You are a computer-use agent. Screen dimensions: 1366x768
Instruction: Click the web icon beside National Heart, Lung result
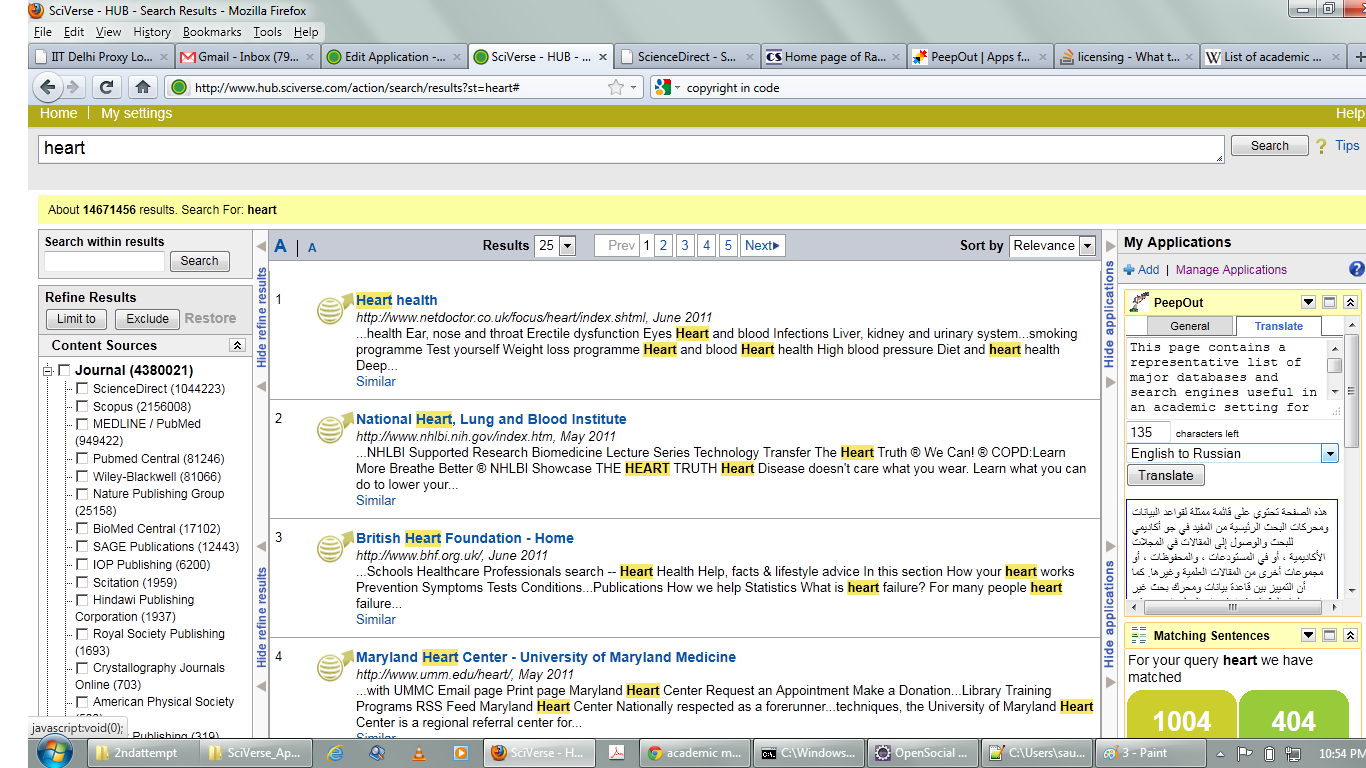coord(334,428)
